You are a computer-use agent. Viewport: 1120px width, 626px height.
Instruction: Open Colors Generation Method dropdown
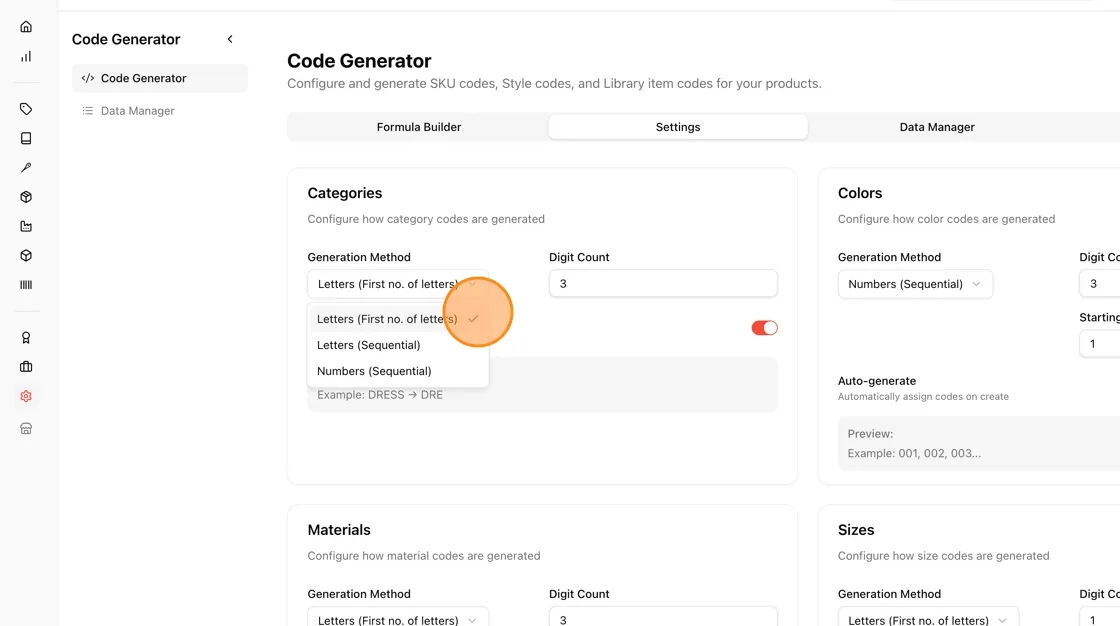[915, 284]
